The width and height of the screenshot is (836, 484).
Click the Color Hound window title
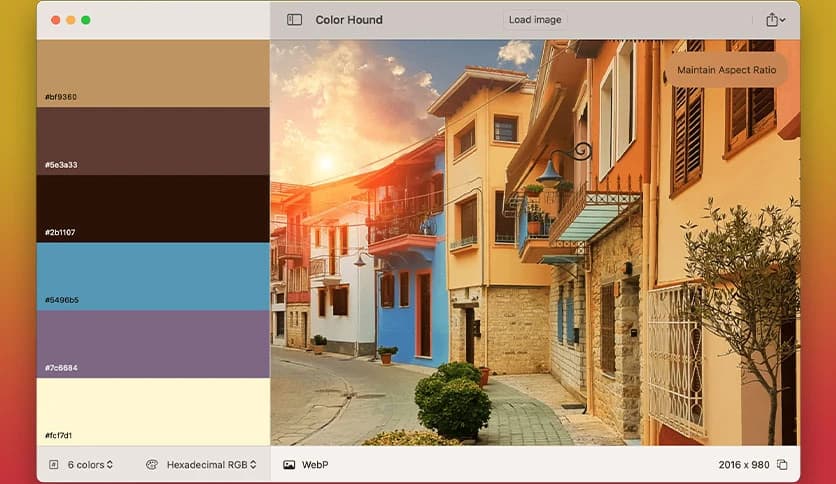coord(349,20)
